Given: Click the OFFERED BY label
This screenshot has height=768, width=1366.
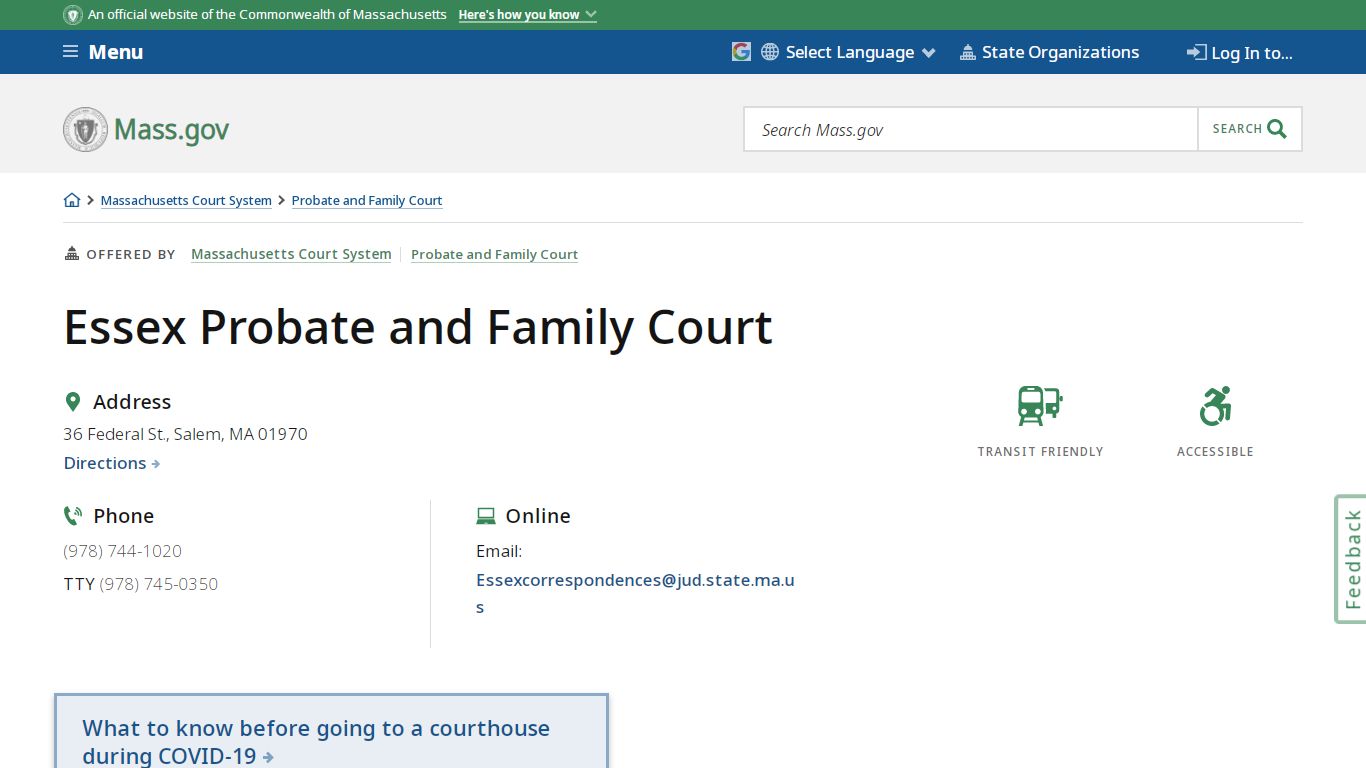Looking at the screenshot, I should coord(131,255).
